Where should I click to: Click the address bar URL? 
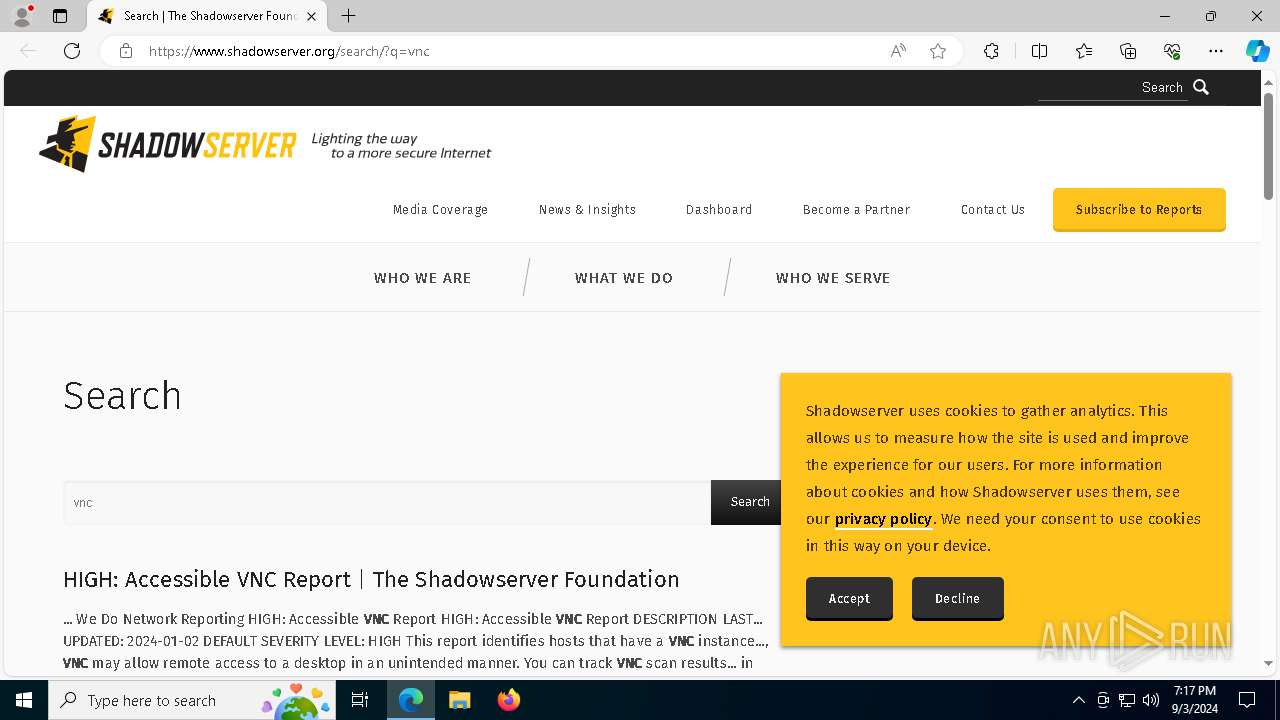point(289,51)
